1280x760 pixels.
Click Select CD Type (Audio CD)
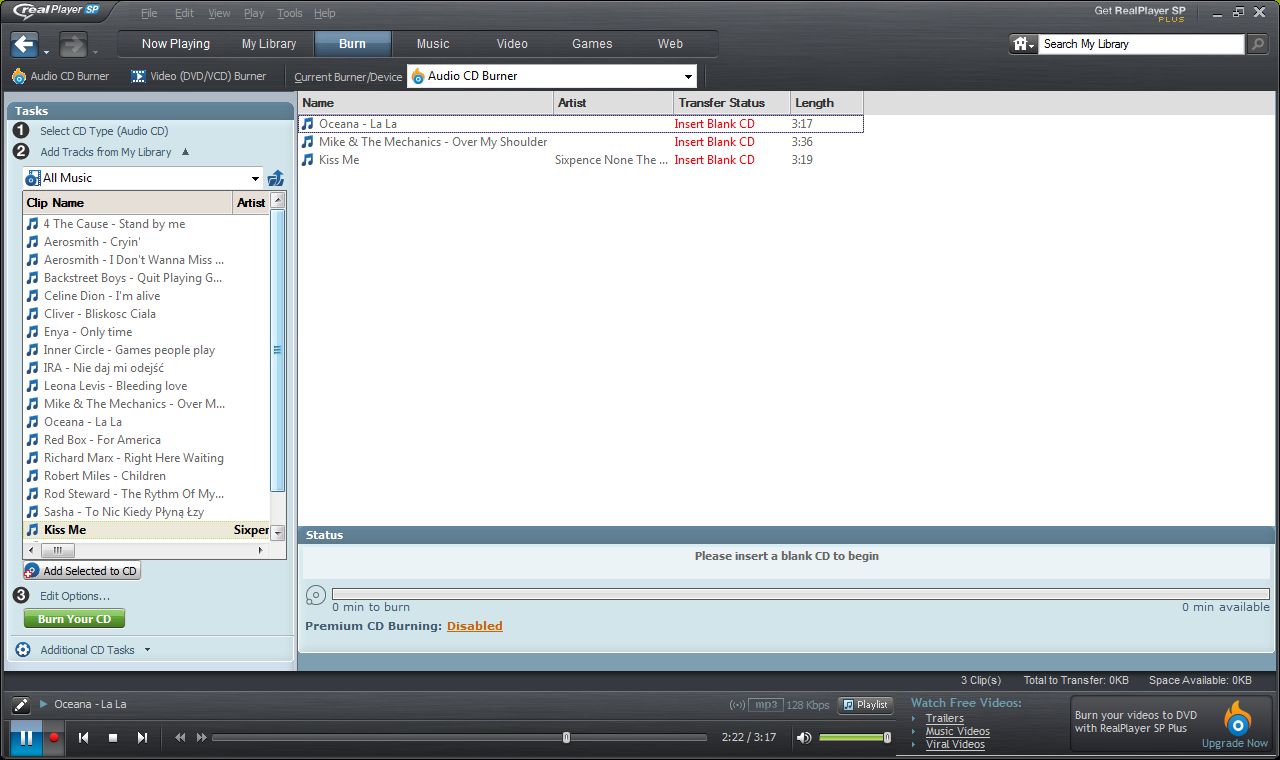pos(104,131)
